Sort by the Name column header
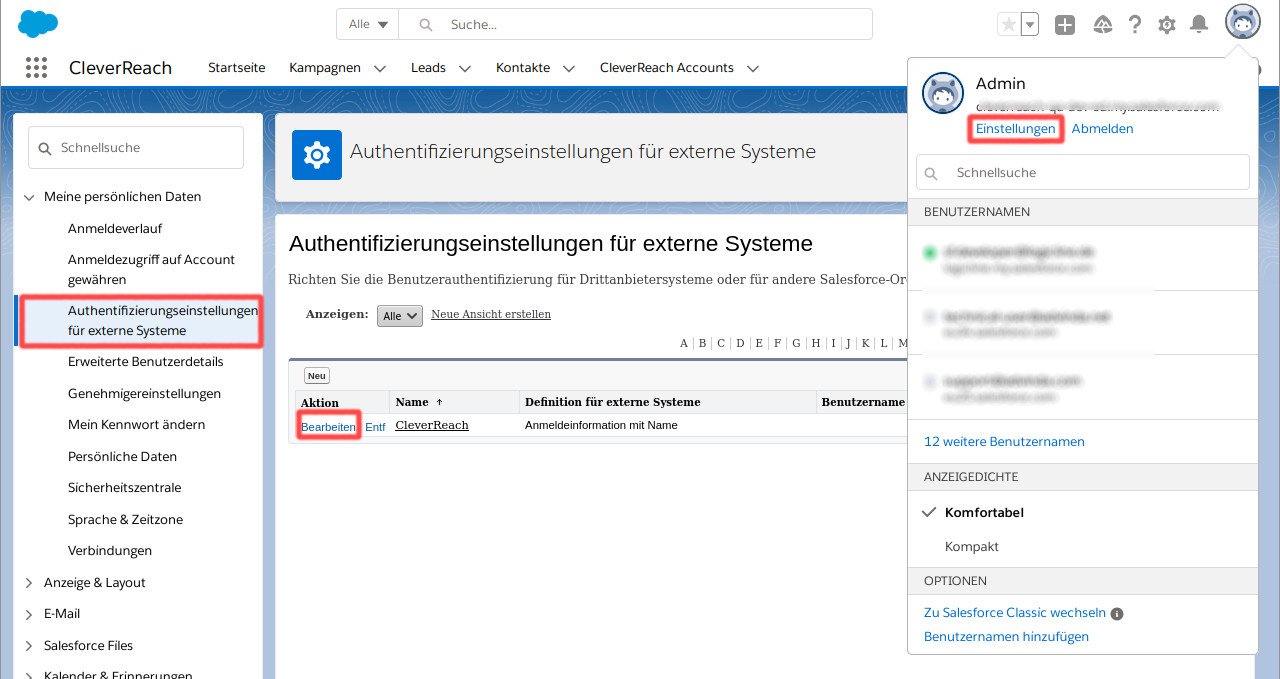The image size is (1280, 679). pyautogui.click(x=412, y=402)
